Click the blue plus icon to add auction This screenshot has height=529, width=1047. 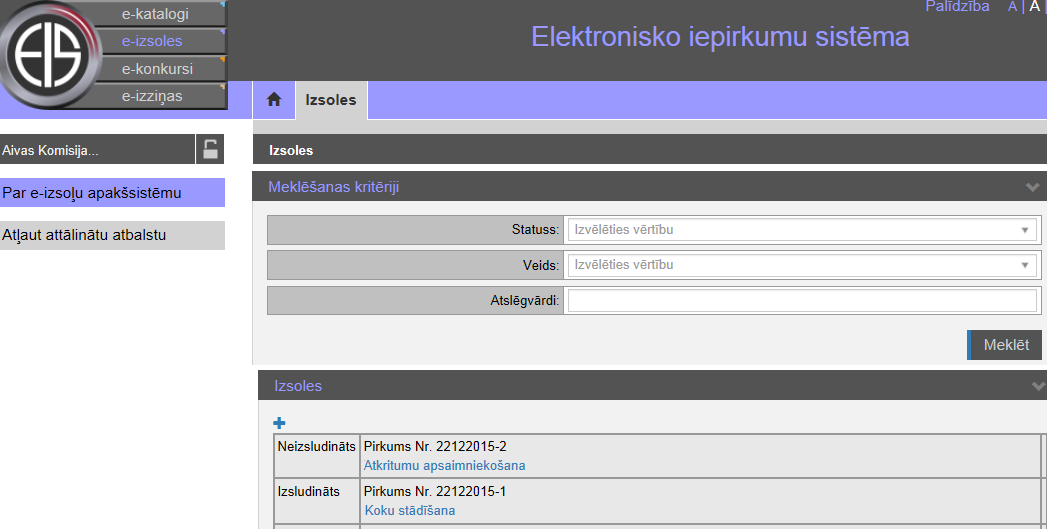click(279, 424)
